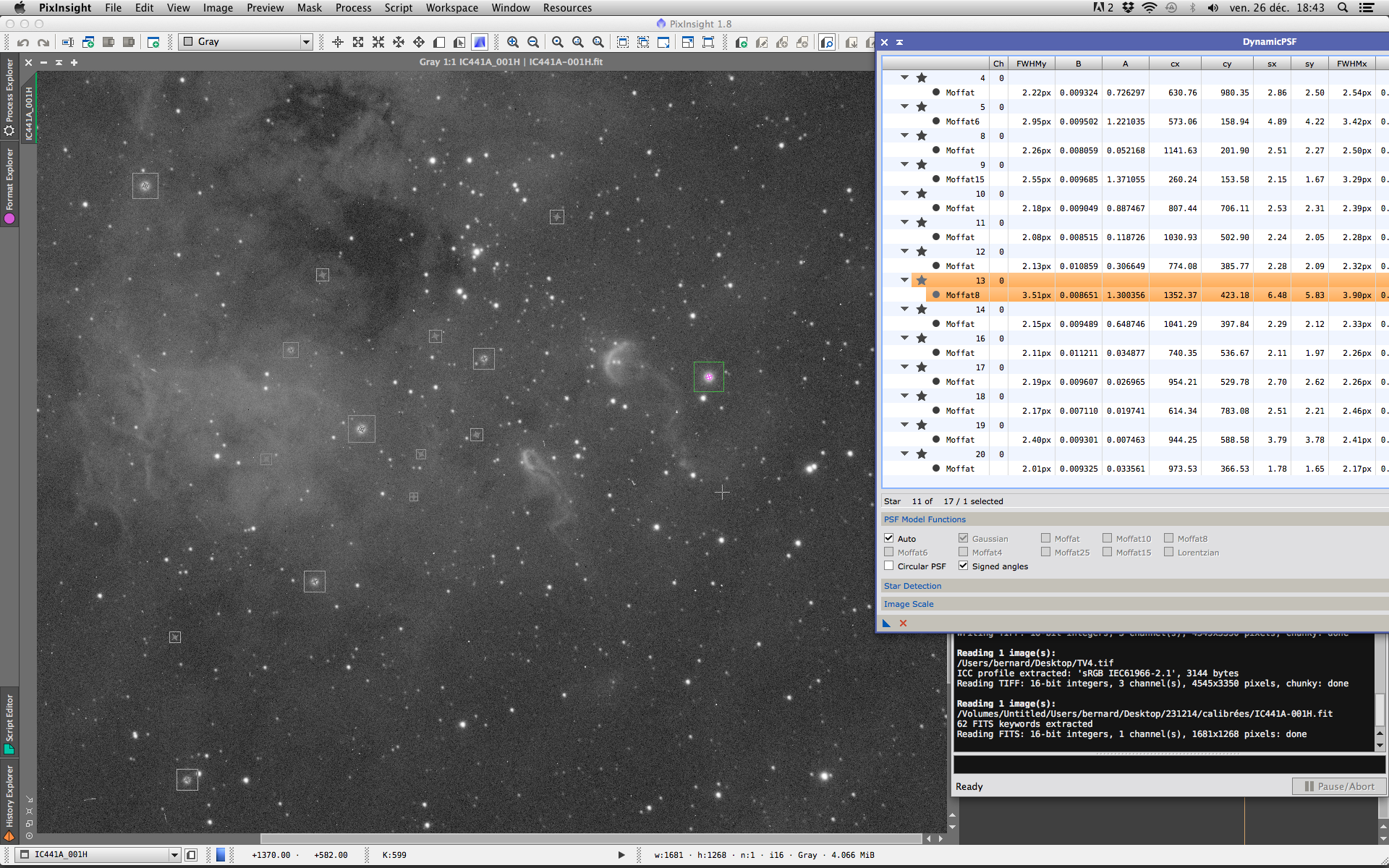Click the red X reset icon in DynamicPSF
Image resolution: width=1389 pixels, height=868 pixels.
coord(903,623)
